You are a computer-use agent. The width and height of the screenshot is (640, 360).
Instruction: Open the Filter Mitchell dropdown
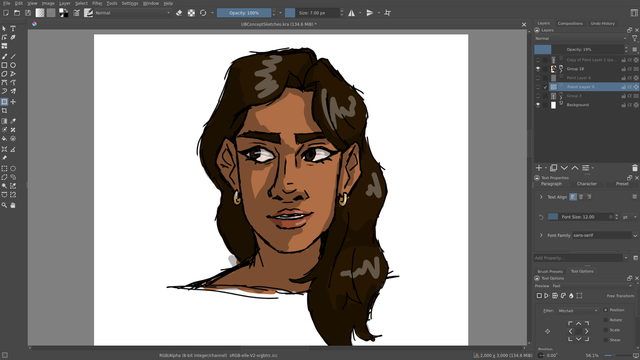[x=578, y=311]
